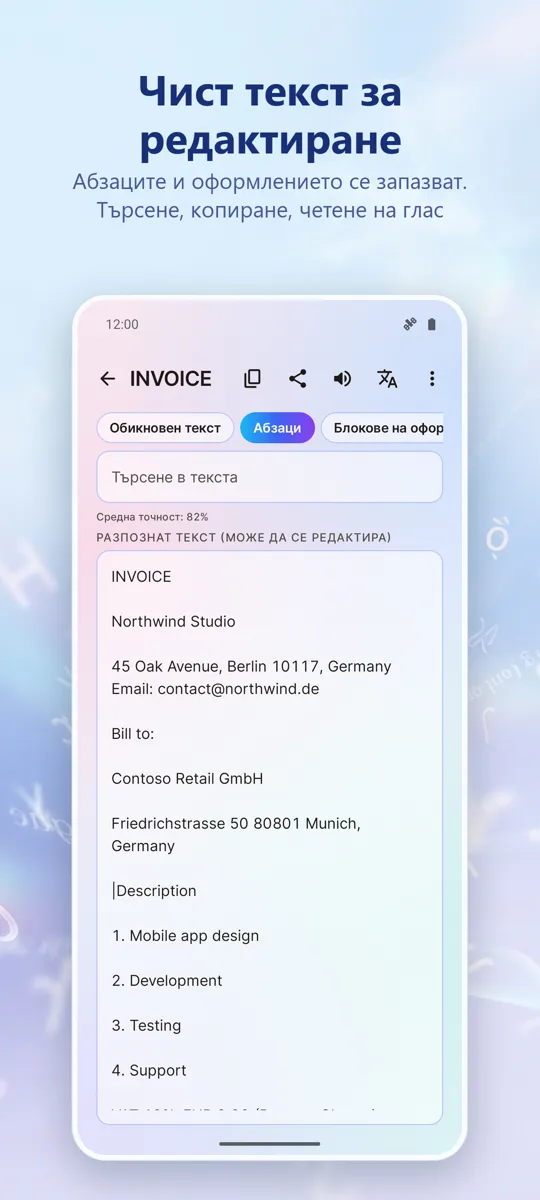This screenshot has width=540, height=1200.
Task: Place cursor on Northwind Studio line
Action: (173, 621)
